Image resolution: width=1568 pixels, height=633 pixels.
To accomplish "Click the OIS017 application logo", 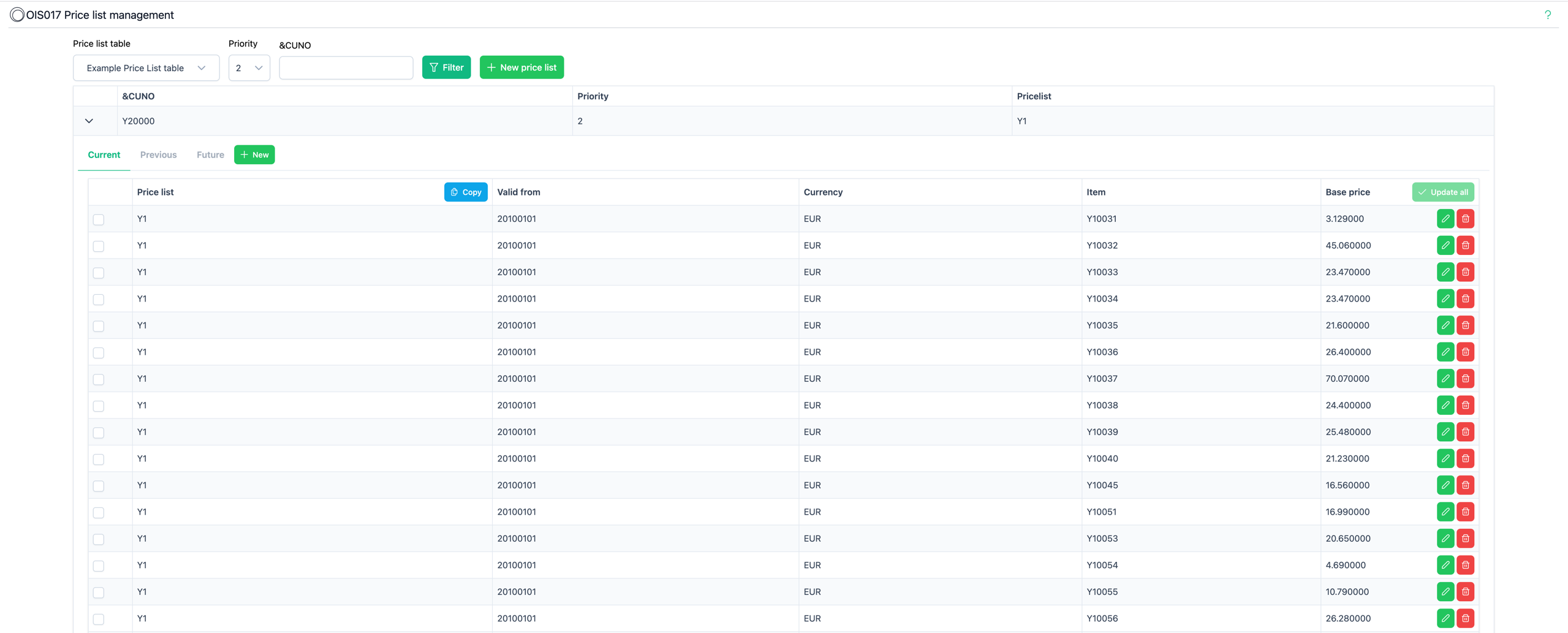I will 17,14.
